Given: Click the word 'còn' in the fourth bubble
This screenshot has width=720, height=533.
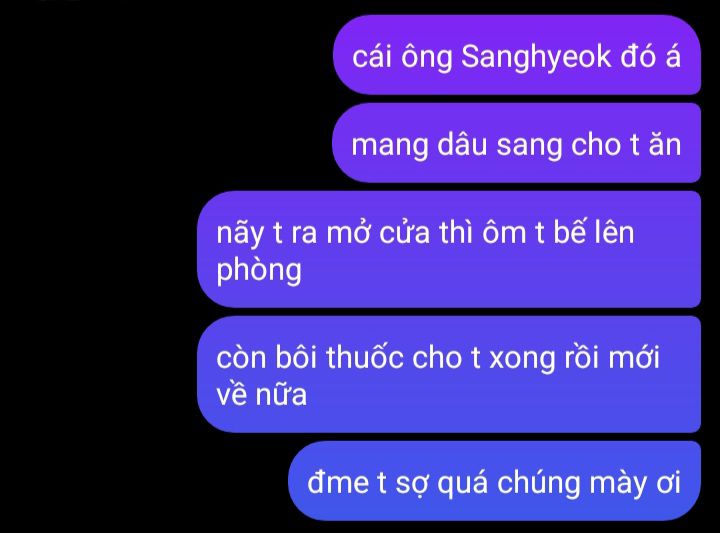Looking at the screenshot, I should [241, 357].
